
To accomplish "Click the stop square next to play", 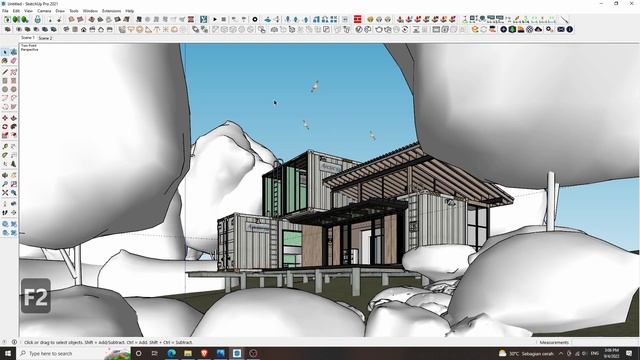I will (224, 19).
